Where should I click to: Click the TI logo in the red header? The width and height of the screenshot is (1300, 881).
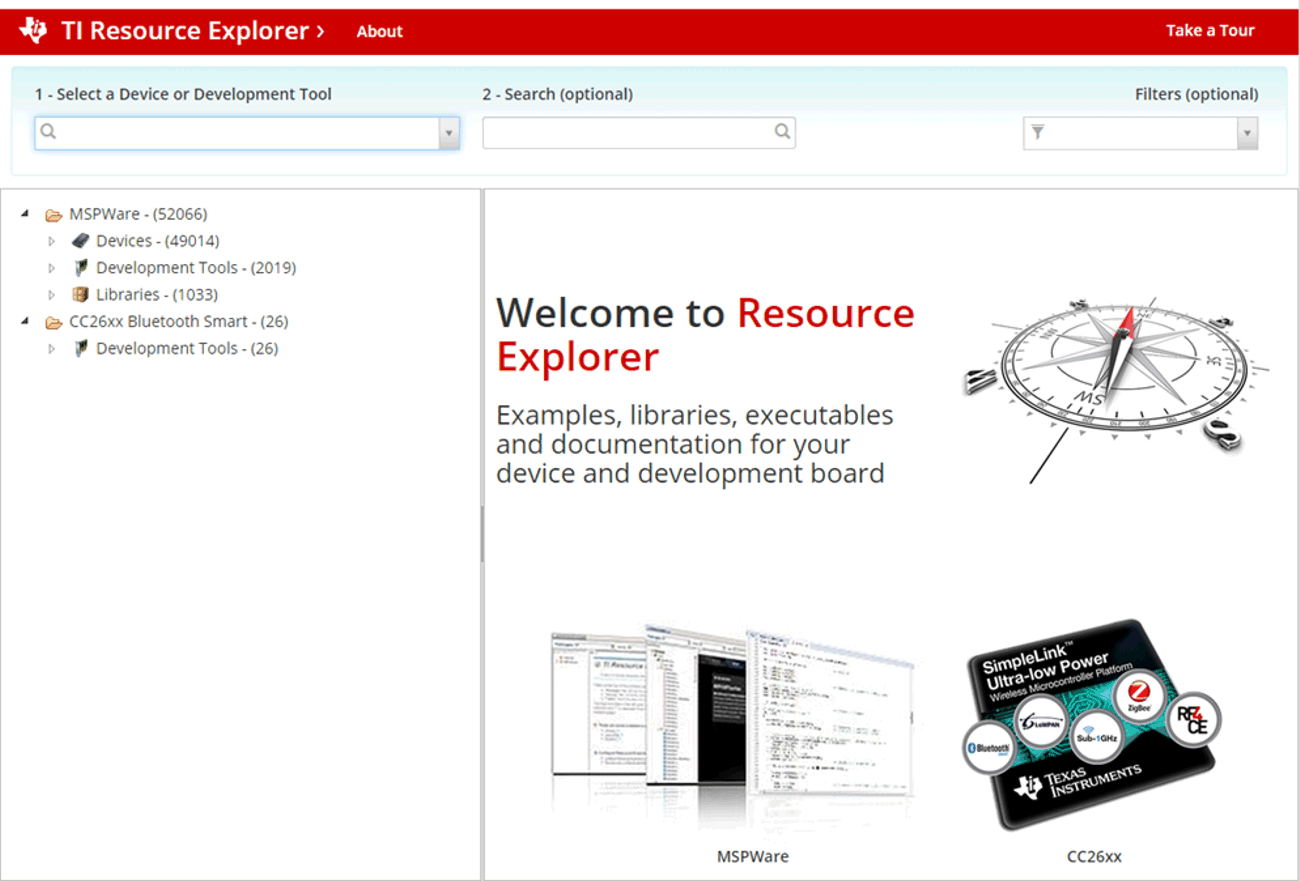(35, 30)
